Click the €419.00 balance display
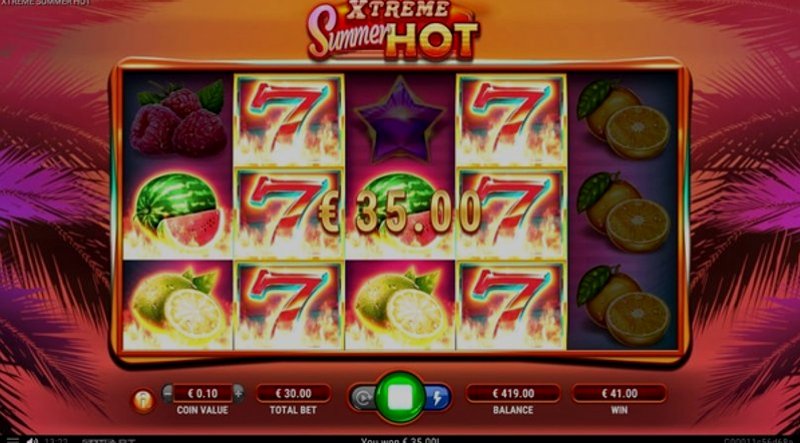Screen dimensions: 800x443 (513, 393)
